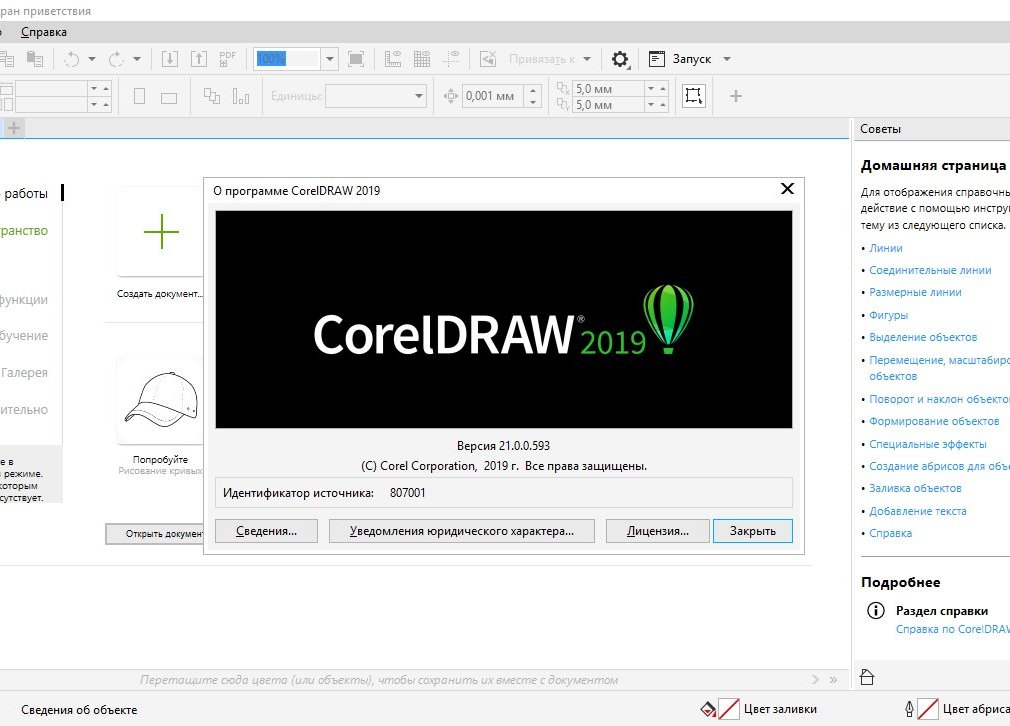
Task: Open the Размерные линии link
Action: (915, 292)
